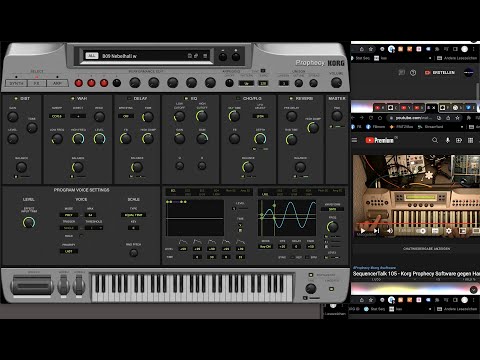Click the YouTube Premium logo

pyautogui.click(x=379, y=140)
